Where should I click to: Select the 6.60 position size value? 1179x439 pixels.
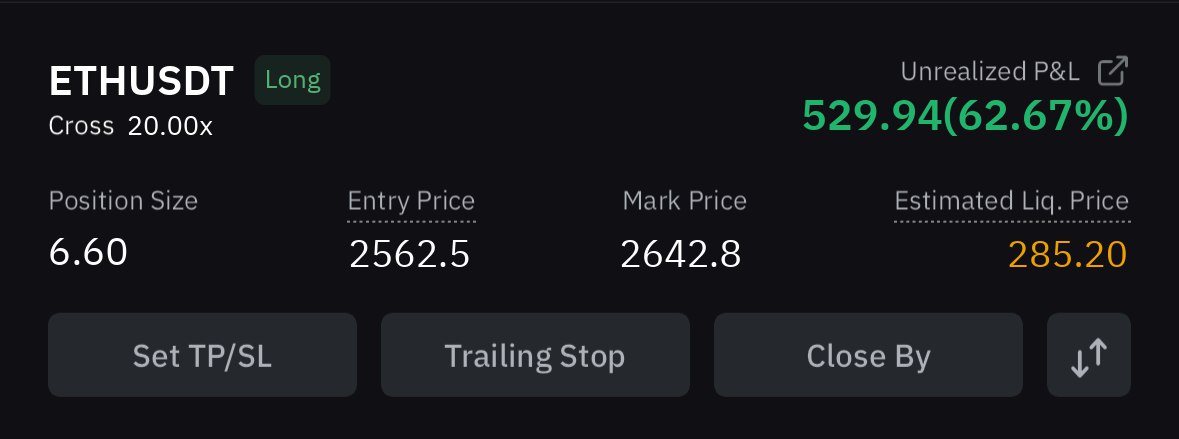tap(88, 252)
